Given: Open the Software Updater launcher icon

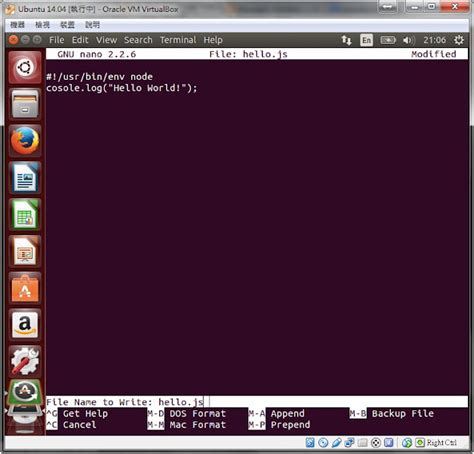Looking at the screenshot, I should click(x=25, y=392).
